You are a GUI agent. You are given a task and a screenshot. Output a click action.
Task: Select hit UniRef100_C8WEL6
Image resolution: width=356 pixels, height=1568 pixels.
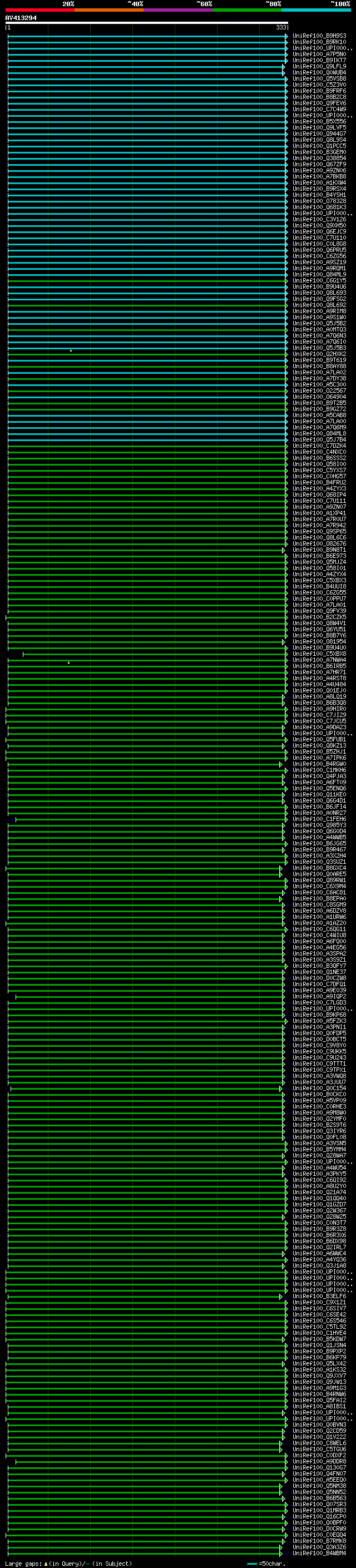[x=319, y=1443]
